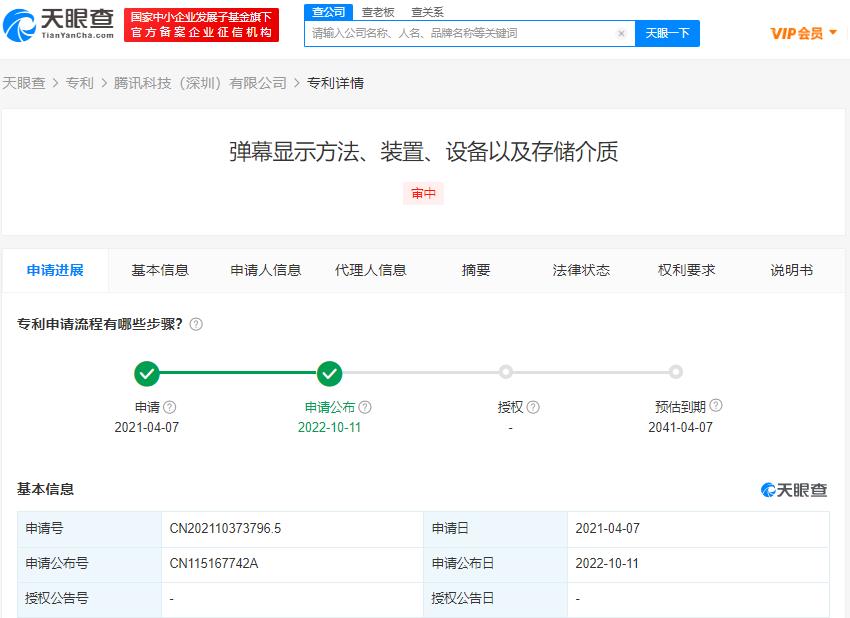
Task: Select publication number CN115167742A
Action: 214,563
